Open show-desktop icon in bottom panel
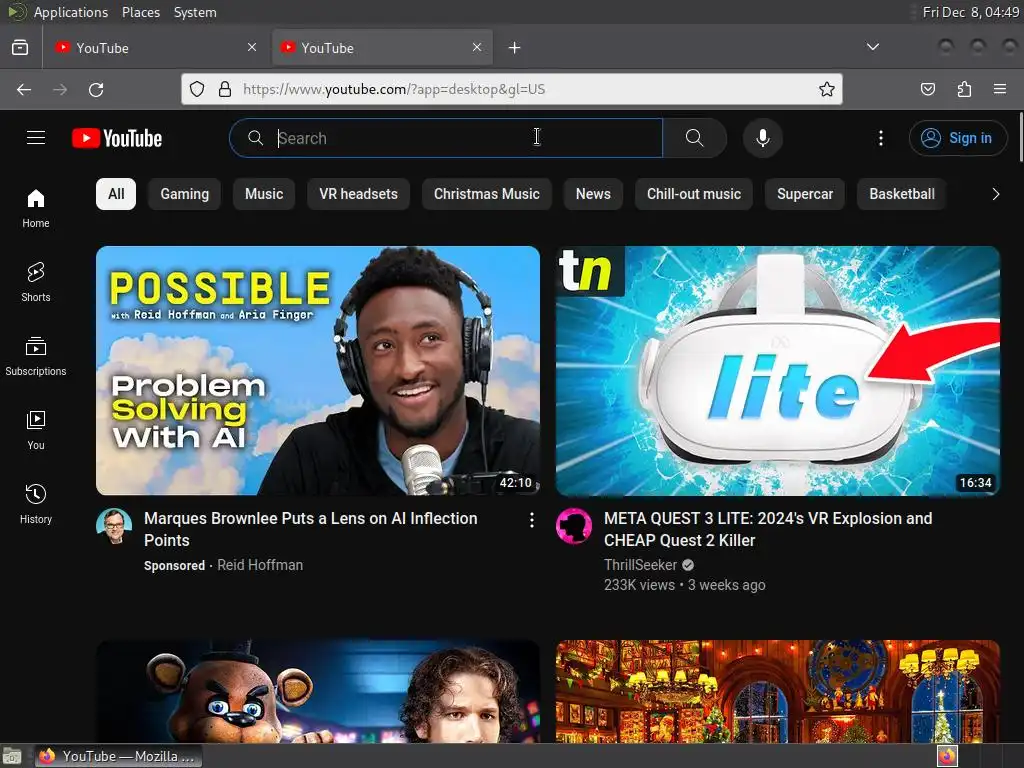The width and height of the screenshot is (1024, 768). [12, 756]
